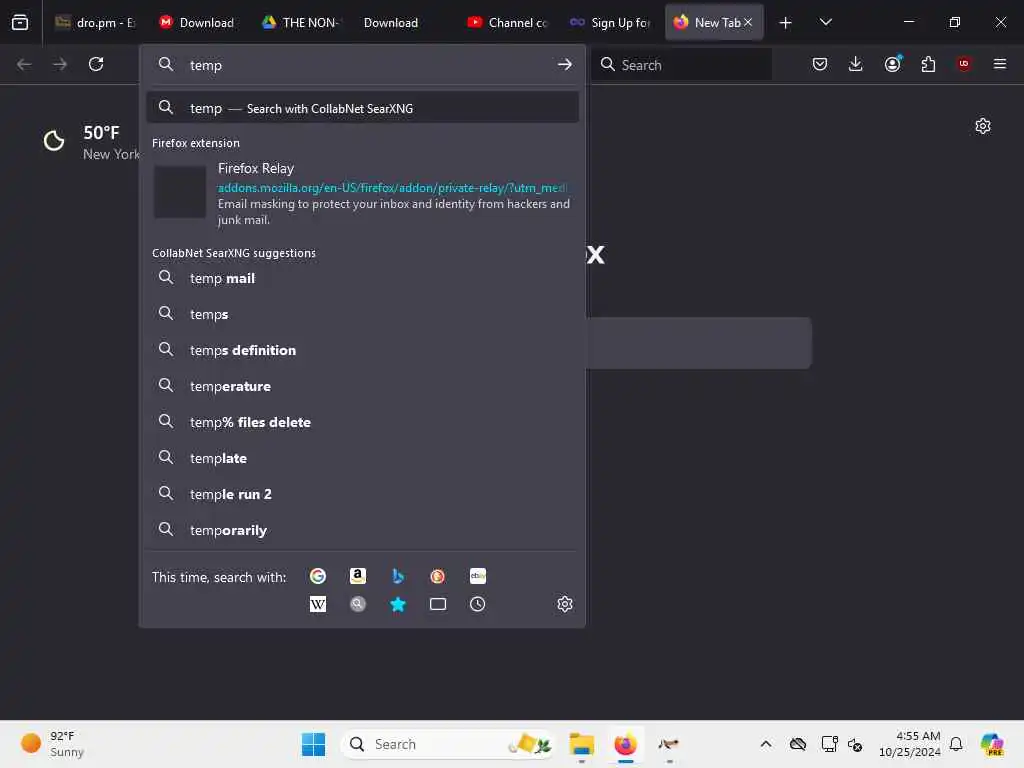Search this time with Wikipedia
1024x768 pixels.
coord(318,604)
